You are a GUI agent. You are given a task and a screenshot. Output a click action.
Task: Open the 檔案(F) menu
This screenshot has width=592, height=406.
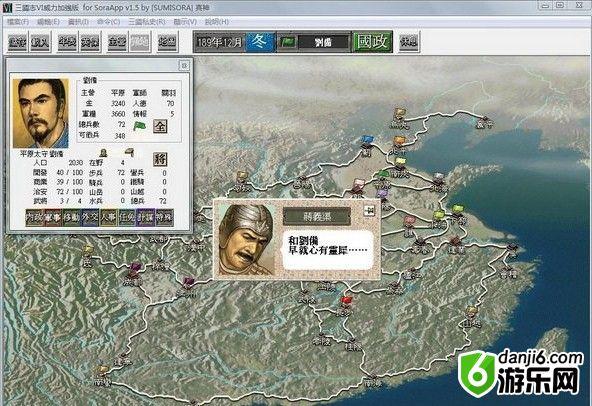tap(18, 22)
